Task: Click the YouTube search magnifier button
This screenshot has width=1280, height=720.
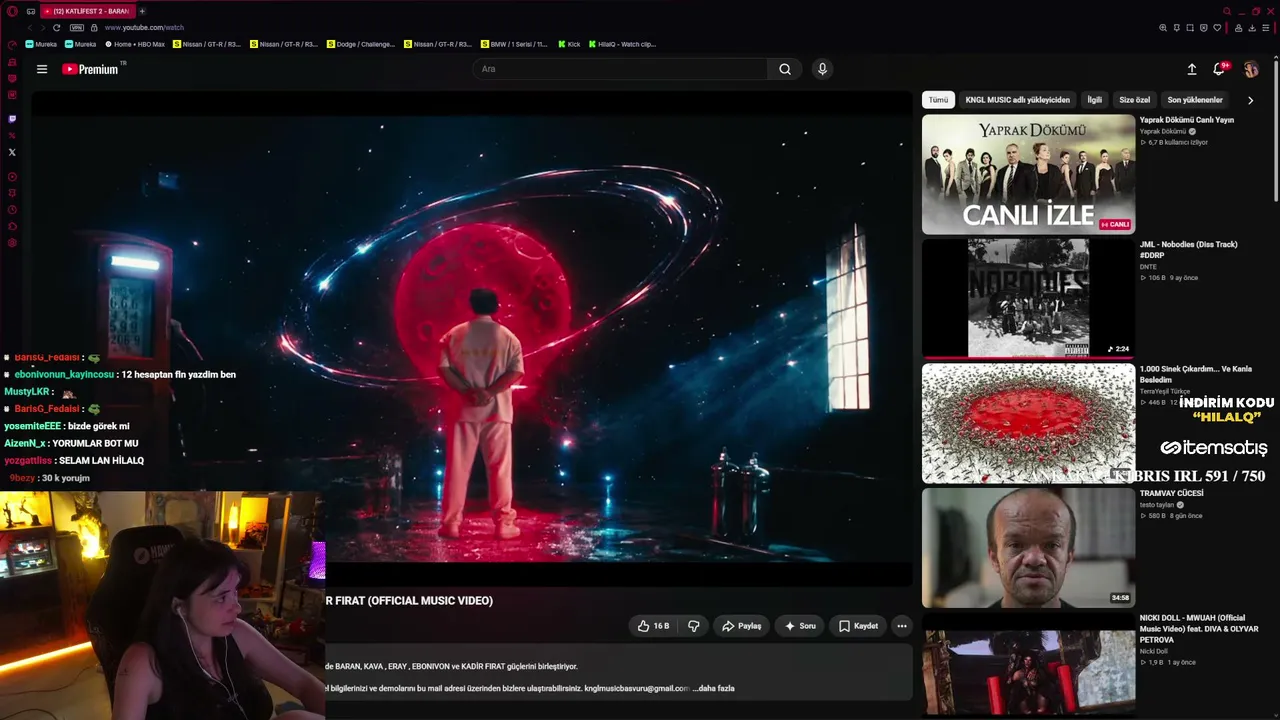Action: (785, 69)
